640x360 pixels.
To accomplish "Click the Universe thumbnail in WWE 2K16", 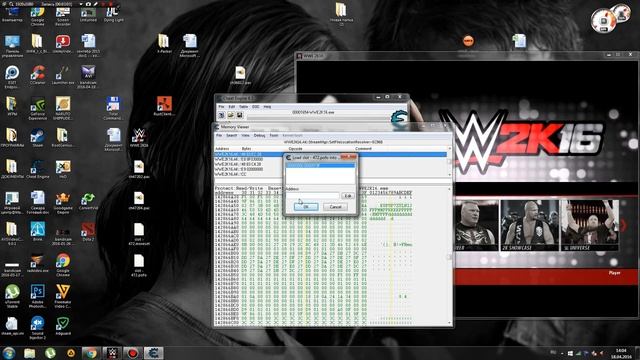I will pyautogui.click(x=589, y=225).
